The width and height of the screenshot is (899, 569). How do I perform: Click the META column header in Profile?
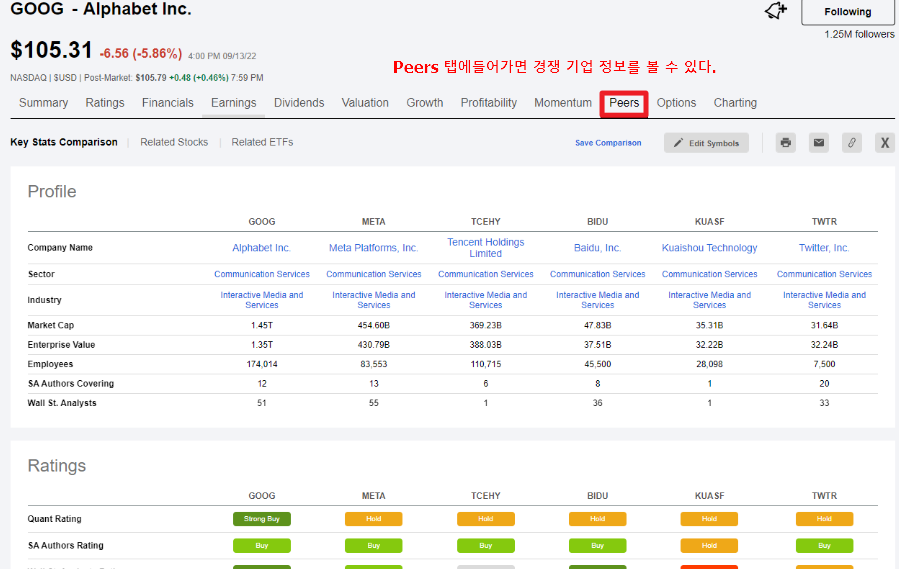click(373, 222)
